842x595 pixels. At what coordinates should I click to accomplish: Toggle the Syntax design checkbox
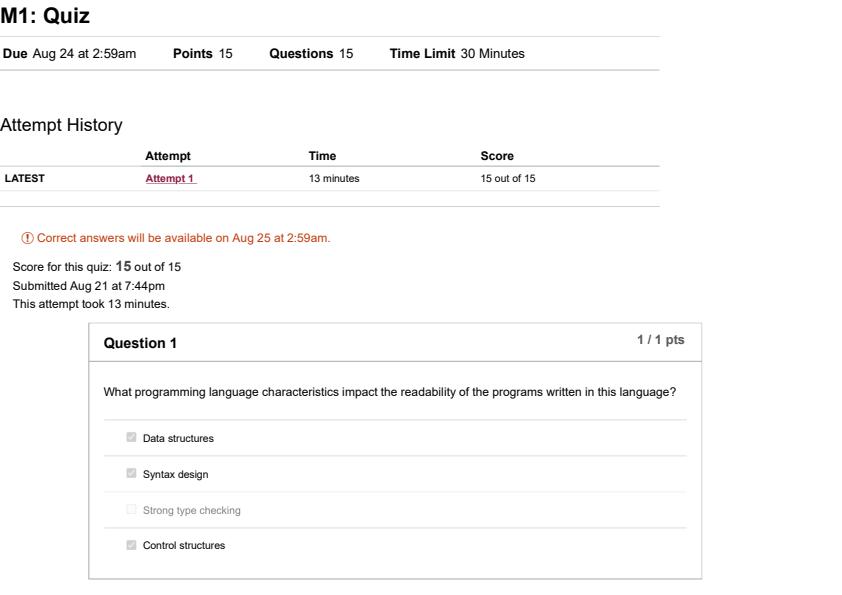[x=131, y=474]
